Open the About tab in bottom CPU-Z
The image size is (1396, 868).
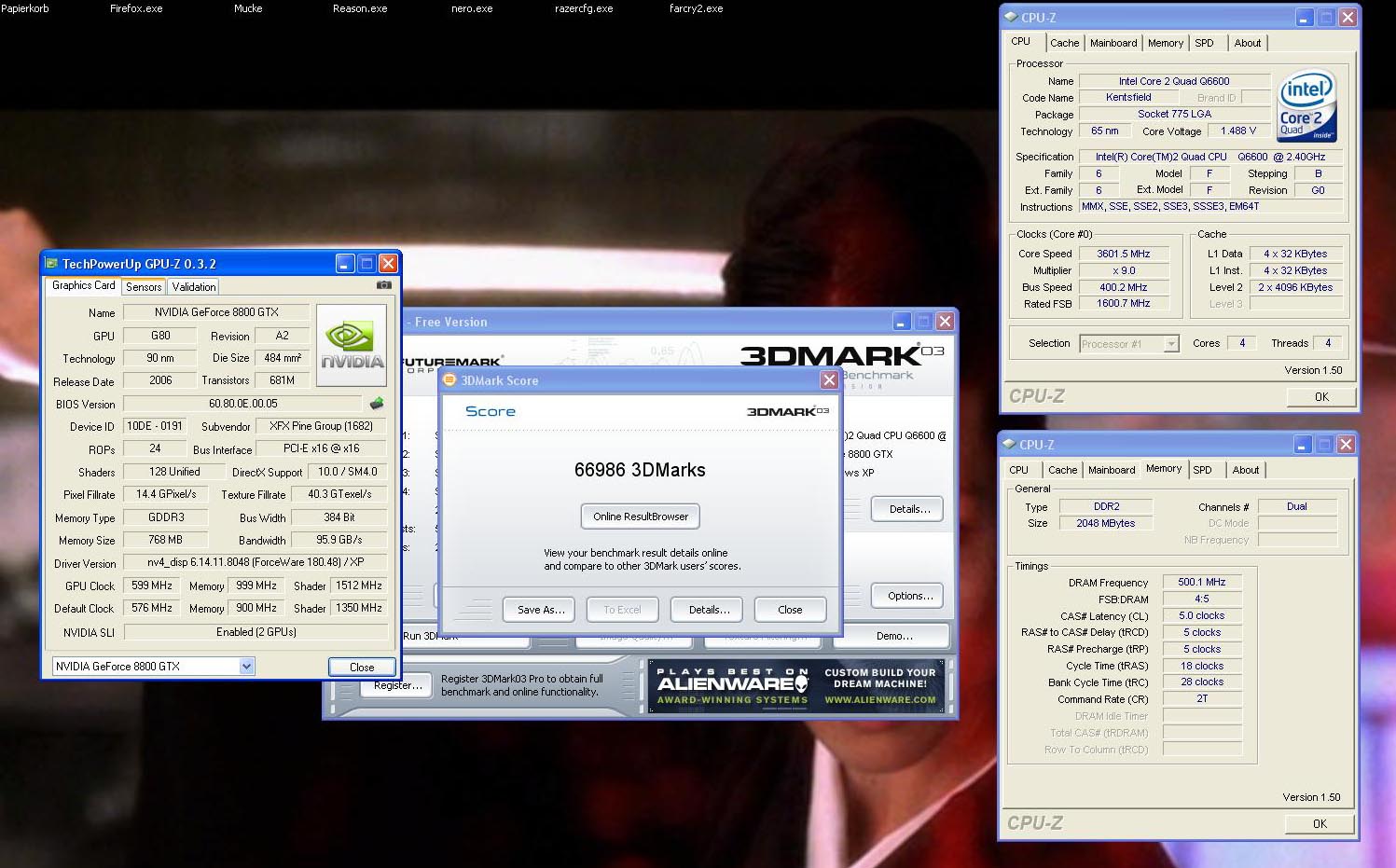[x=1245, y=470]
